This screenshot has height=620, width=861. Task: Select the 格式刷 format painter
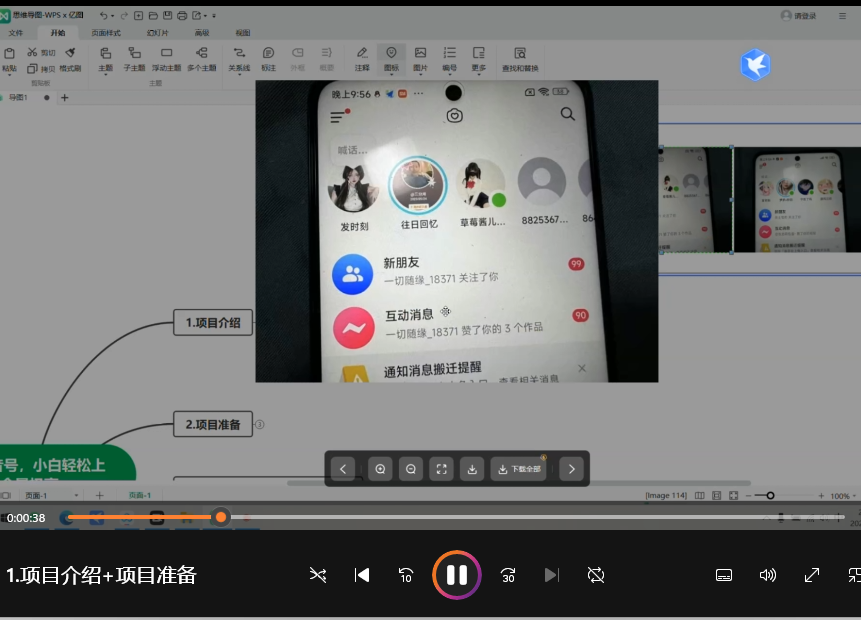click(x=70, y=60)
